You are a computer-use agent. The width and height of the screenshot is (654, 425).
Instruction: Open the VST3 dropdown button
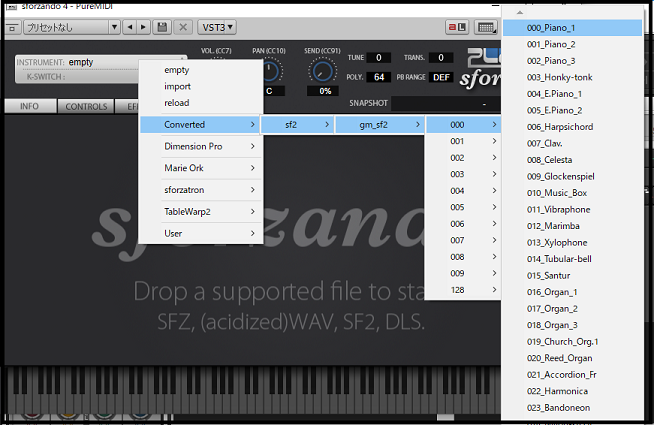217,28
